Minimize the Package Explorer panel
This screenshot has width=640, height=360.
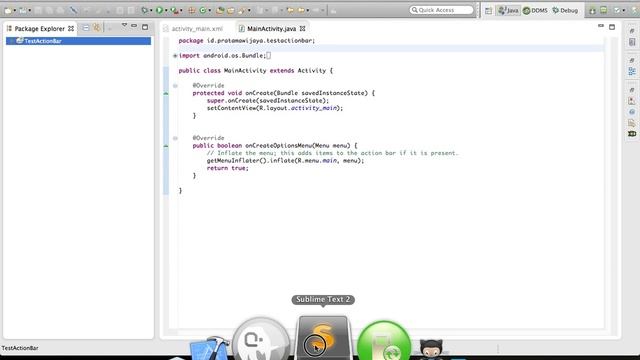134,26
